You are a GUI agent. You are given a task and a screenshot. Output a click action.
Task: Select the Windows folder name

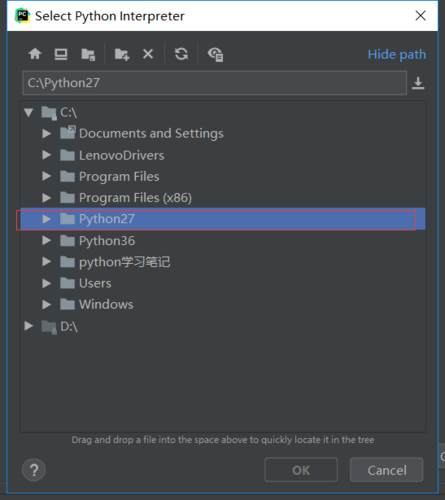(x=106, y=304)
